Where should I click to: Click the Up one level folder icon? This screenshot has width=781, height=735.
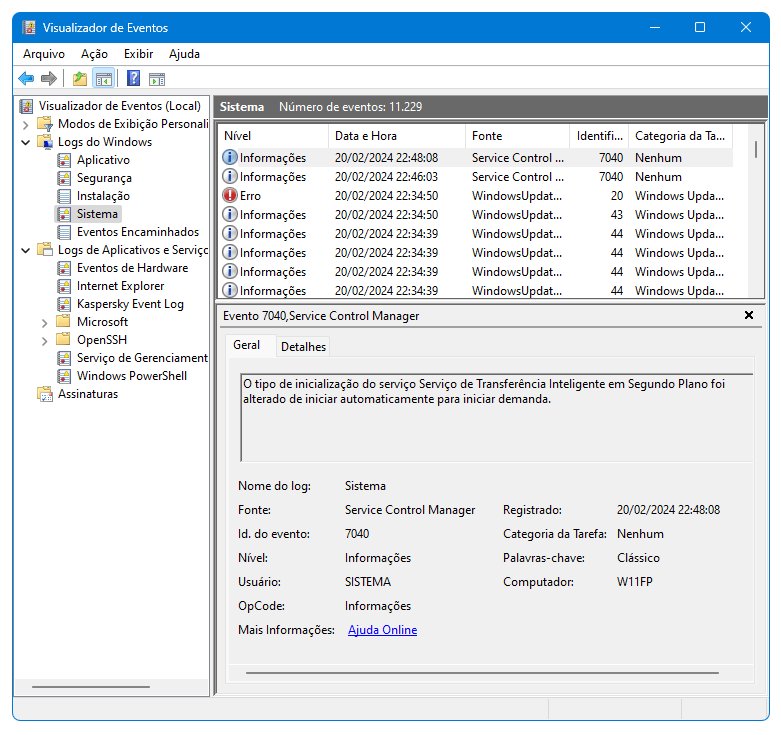(x=80, y=79)
